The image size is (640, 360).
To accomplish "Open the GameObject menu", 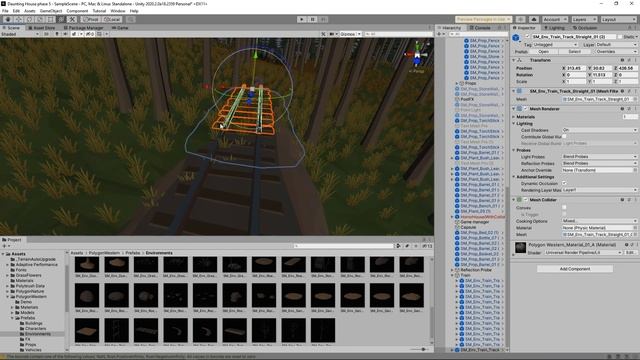I will click(x=51, y=11).
